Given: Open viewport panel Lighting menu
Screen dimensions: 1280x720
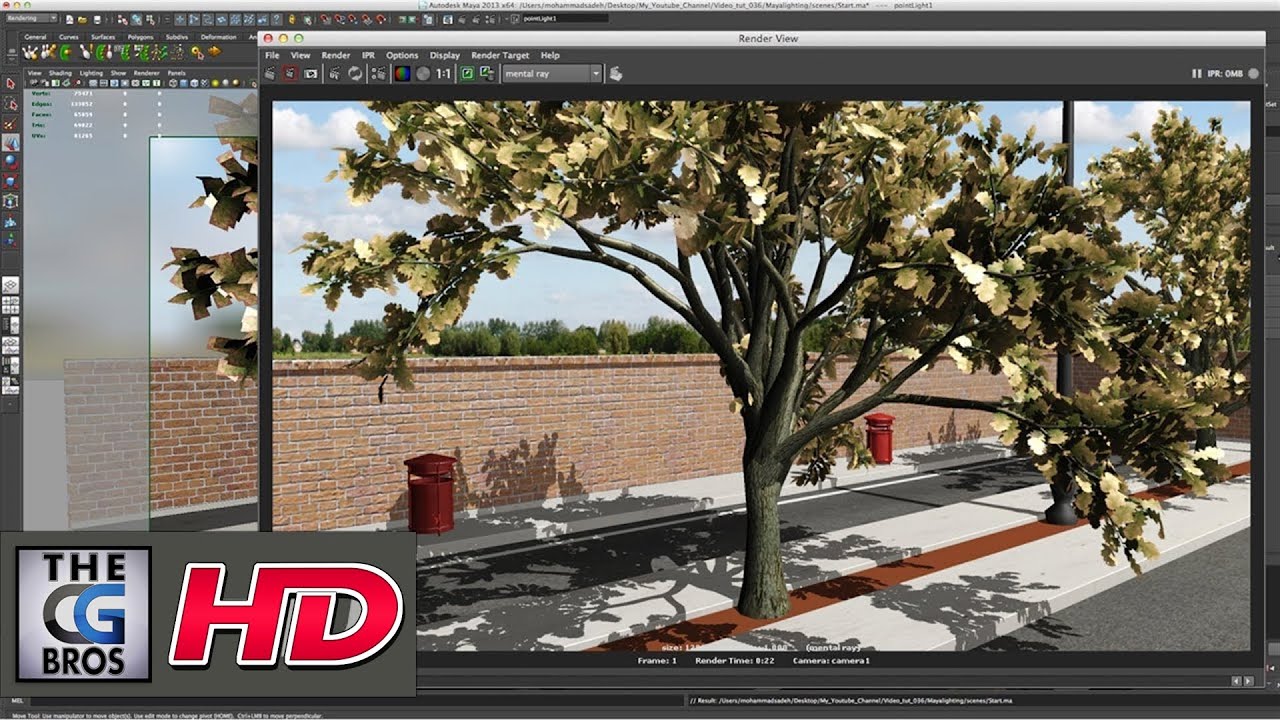Looking at the screenshot, I should pos(91,73).
